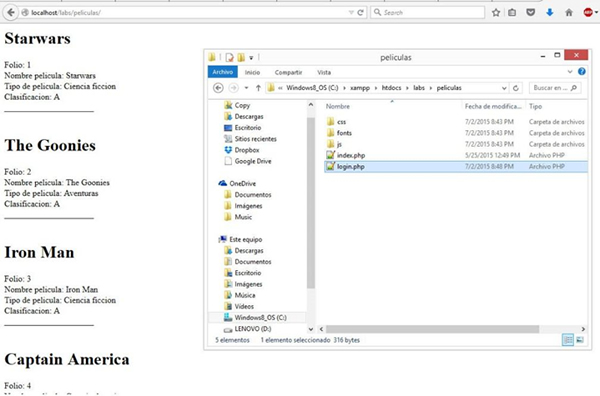Open Videos under Este equipo

[244, 306]
